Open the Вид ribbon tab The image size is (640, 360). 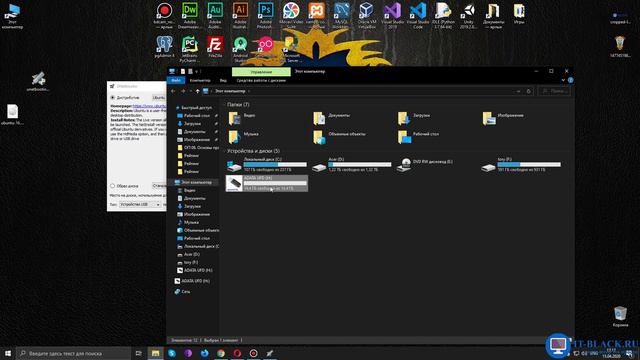click(223, 80)
